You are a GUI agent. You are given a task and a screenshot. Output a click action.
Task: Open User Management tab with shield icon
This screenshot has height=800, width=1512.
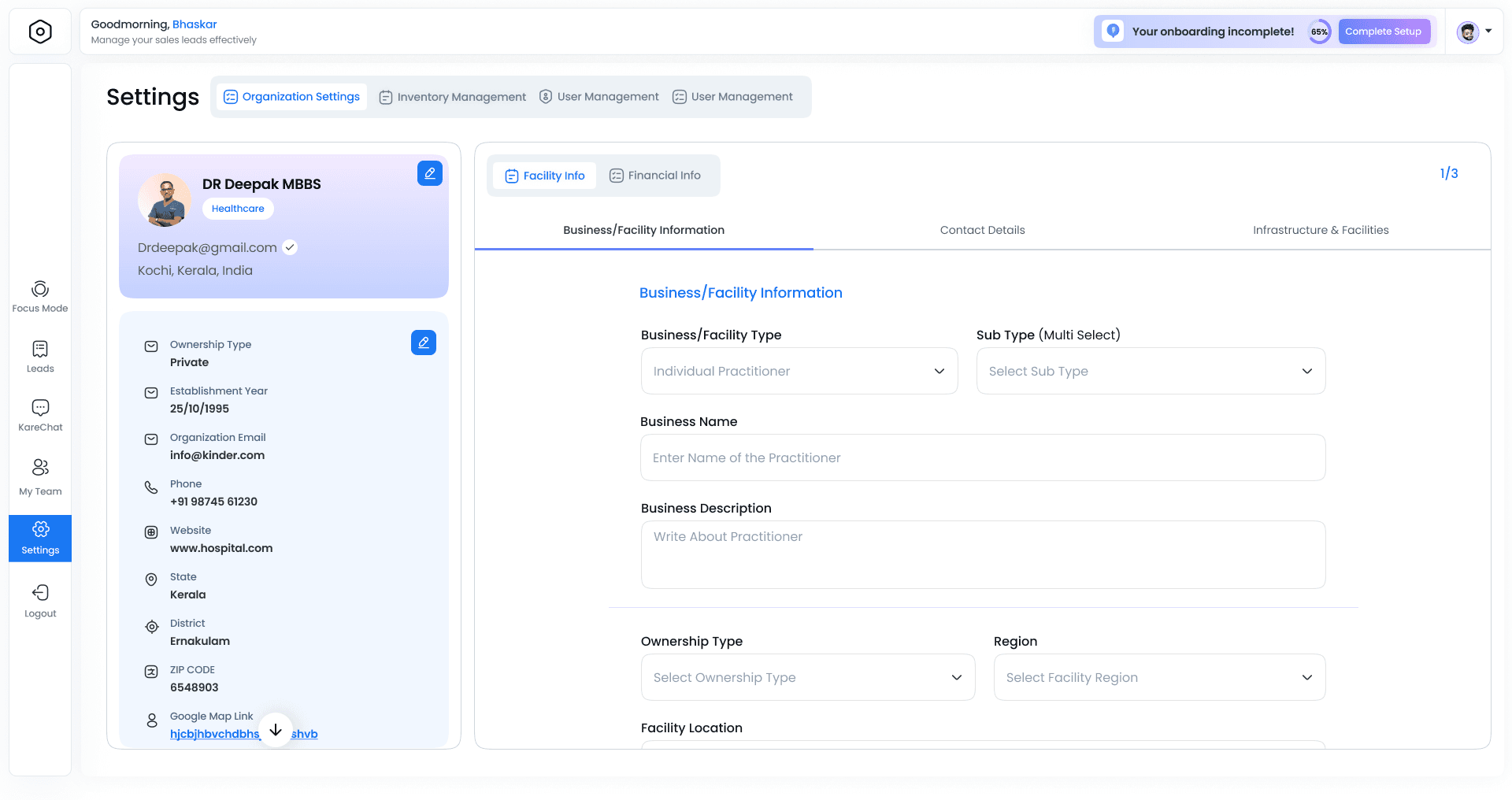point(599,97)
